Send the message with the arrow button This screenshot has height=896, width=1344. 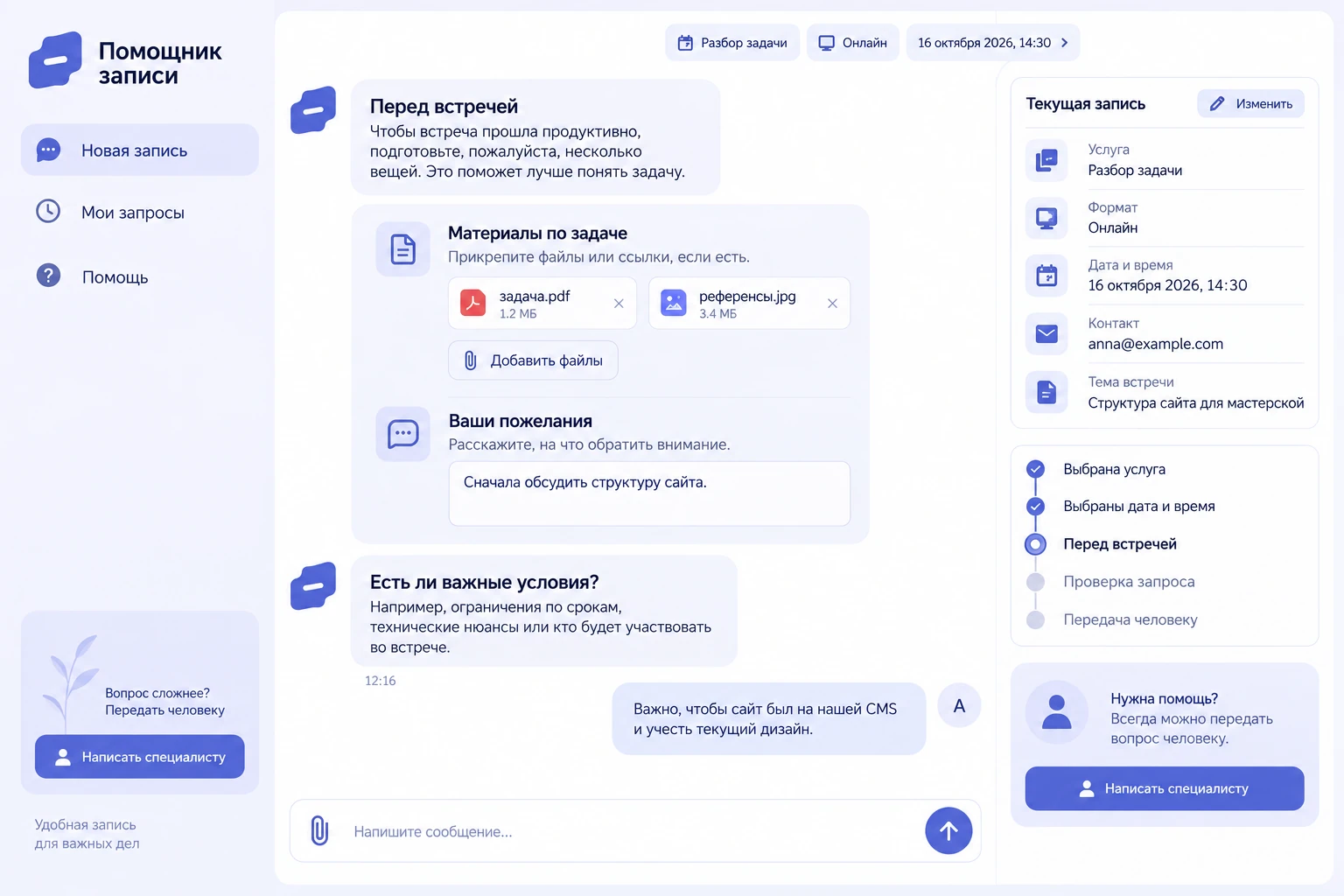948,830
